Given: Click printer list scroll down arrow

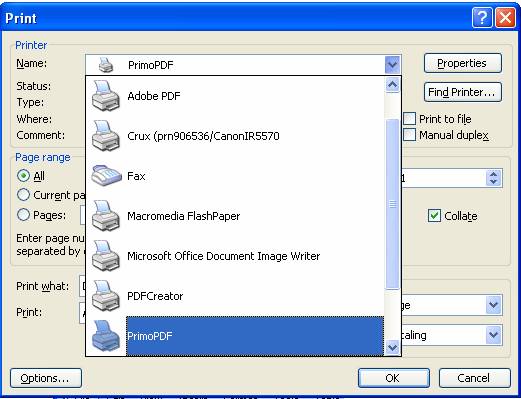Looking at the screenshot, I should click(x=392, y=348).
